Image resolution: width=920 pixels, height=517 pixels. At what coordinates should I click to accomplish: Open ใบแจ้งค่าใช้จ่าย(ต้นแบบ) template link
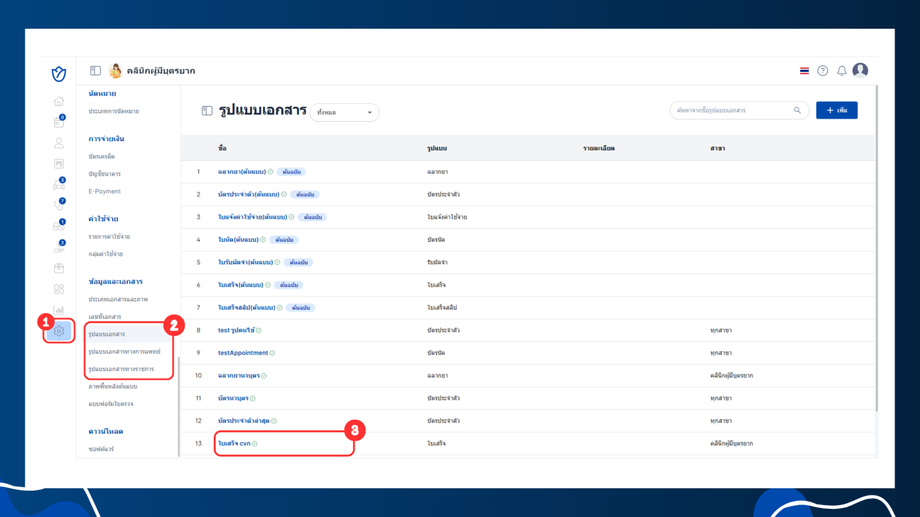tap(252, 217)
